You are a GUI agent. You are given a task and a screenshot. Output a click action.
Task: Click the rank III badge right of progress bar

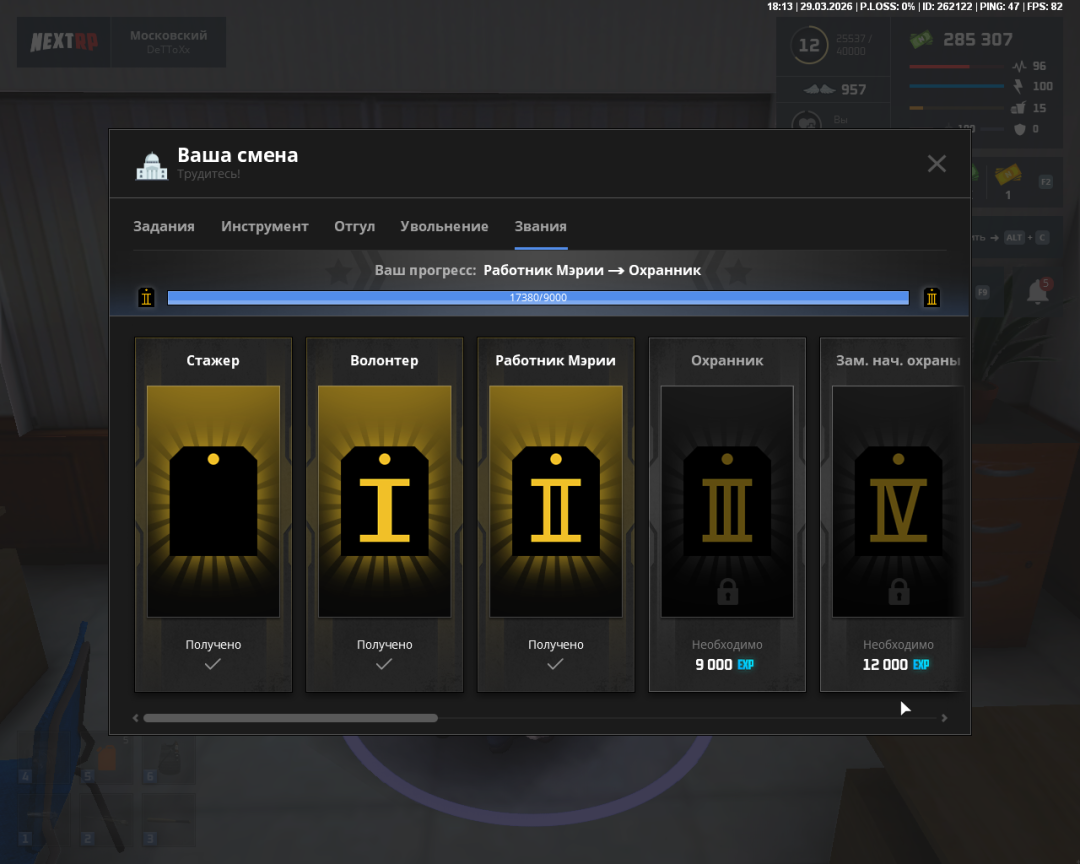click(x=932, y=298)
